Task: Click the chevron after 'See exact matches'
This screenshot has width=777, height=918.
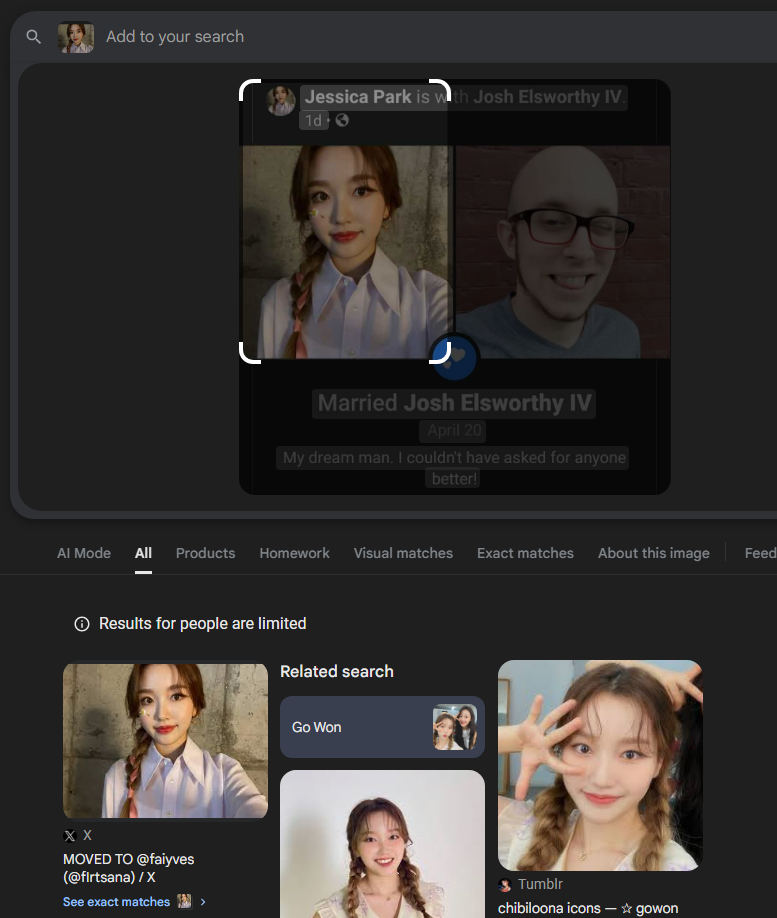Action: click(x=203, y=902)
